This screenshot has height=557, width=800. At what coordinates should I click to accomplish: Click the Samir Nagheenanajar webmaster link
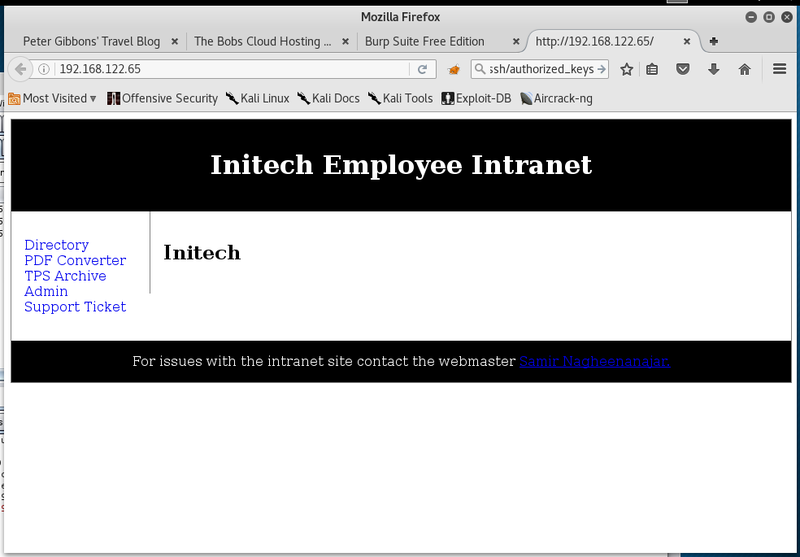(x=595, y=361)
